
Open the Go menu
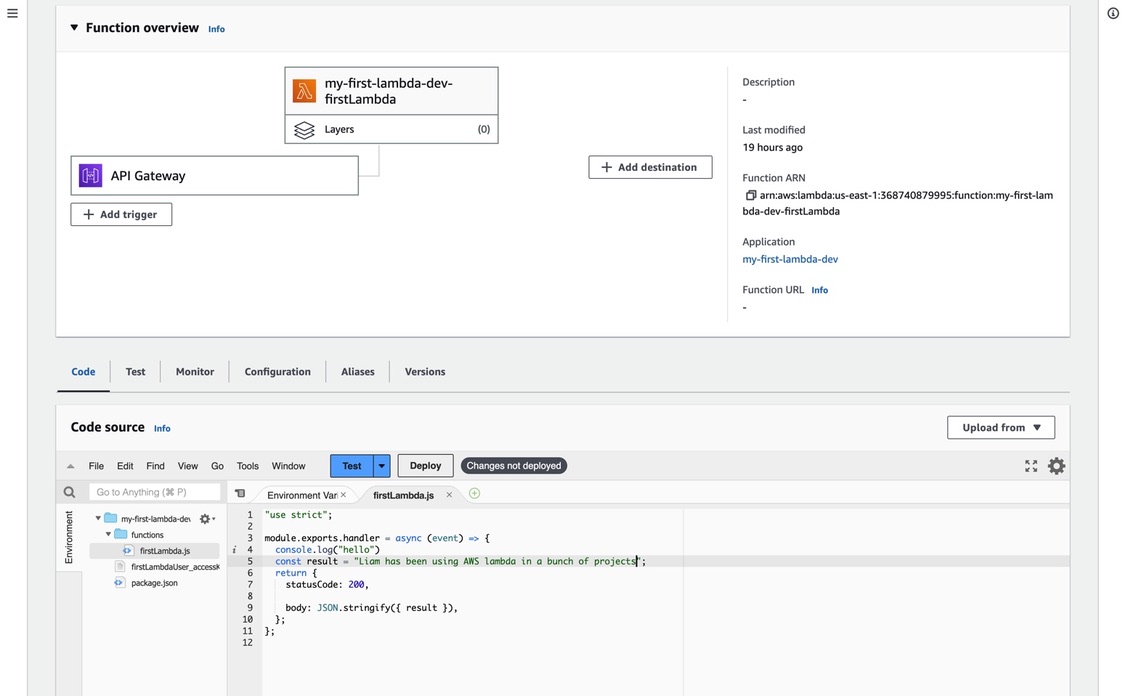click(217, 466)
